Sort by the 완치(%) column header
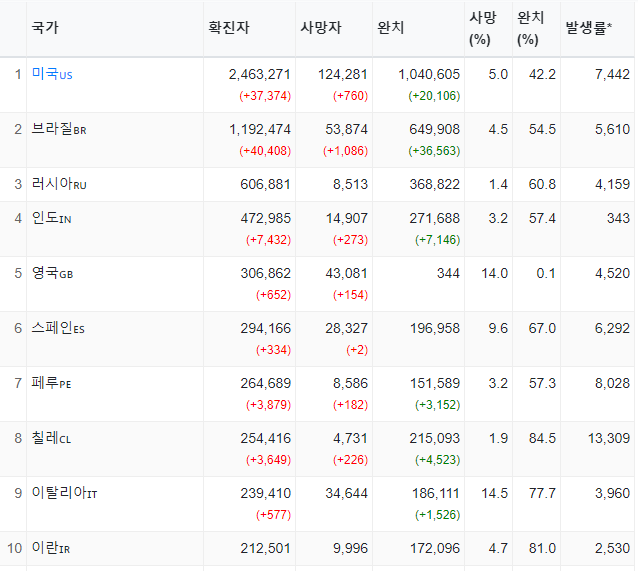 tap(530, 28)
